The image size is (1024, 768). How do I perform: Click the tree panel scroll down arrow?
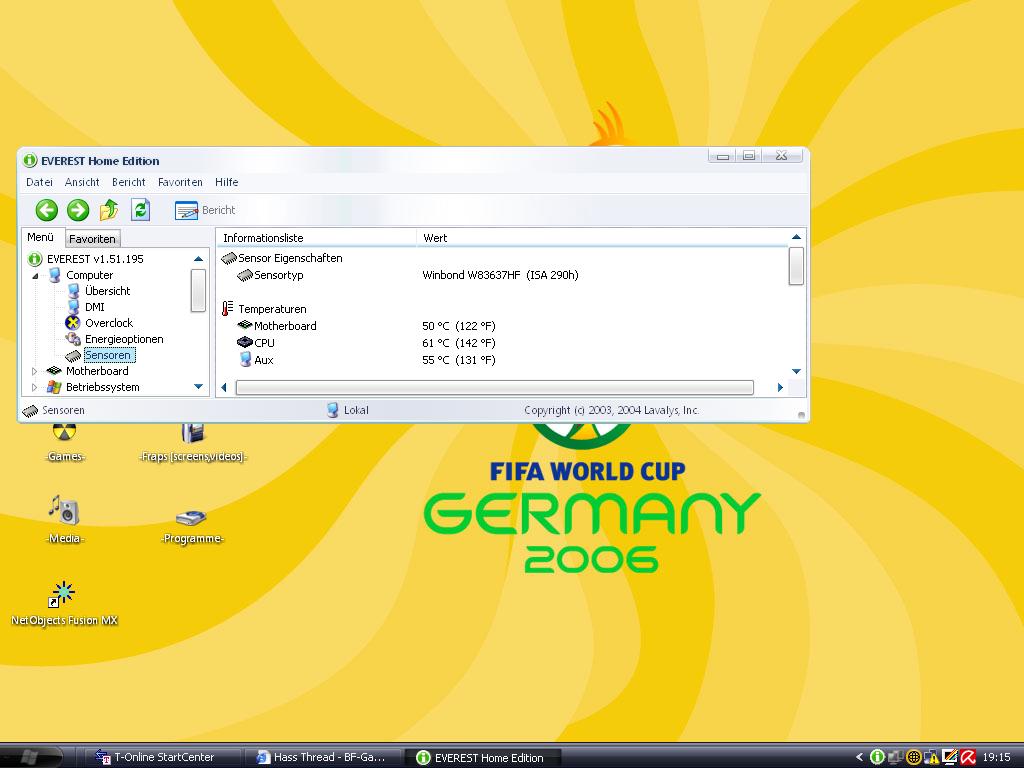[199, 387]
